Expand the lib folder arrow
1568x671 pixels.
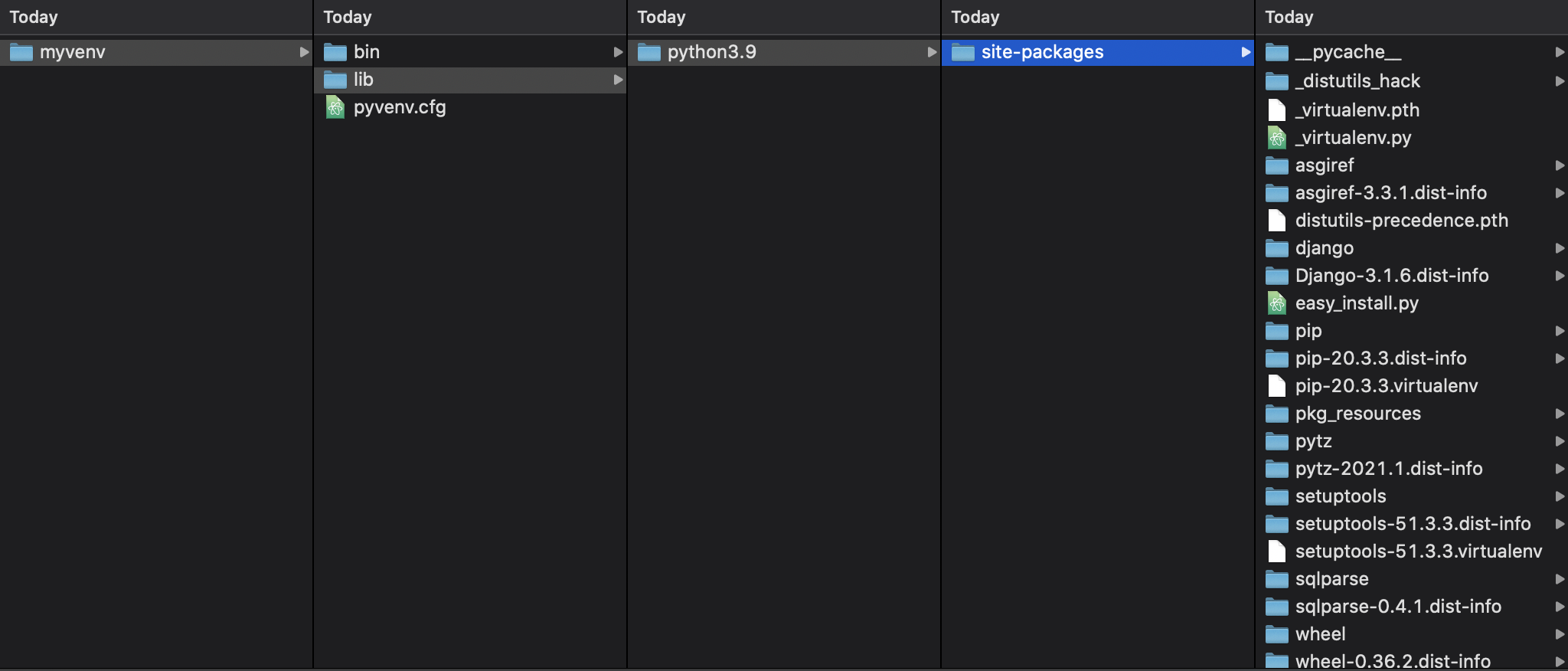pyautogui.click(x=618, y=80)
